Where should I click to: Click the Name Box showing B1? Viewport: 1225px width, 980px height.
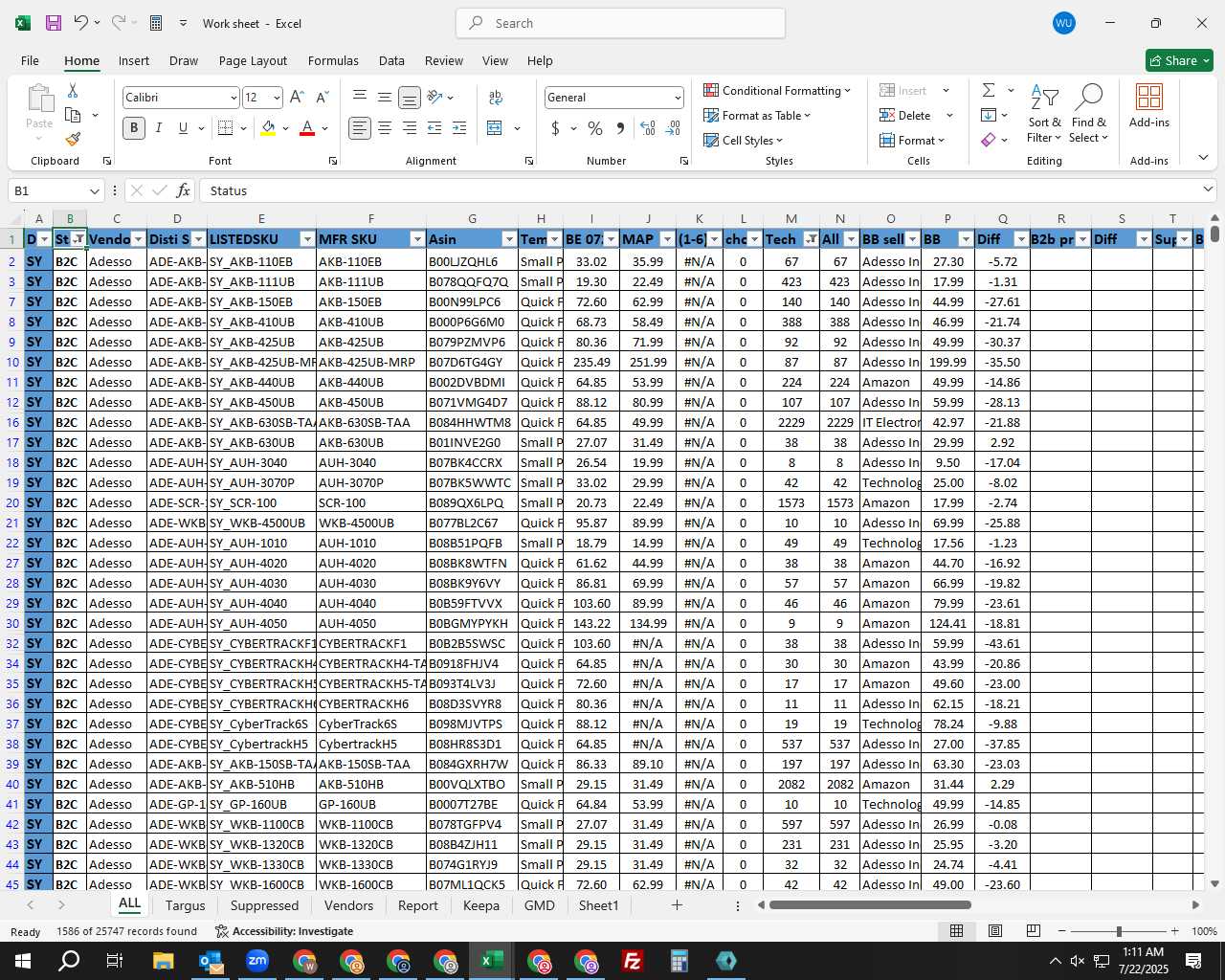click(x=56, y=190)
